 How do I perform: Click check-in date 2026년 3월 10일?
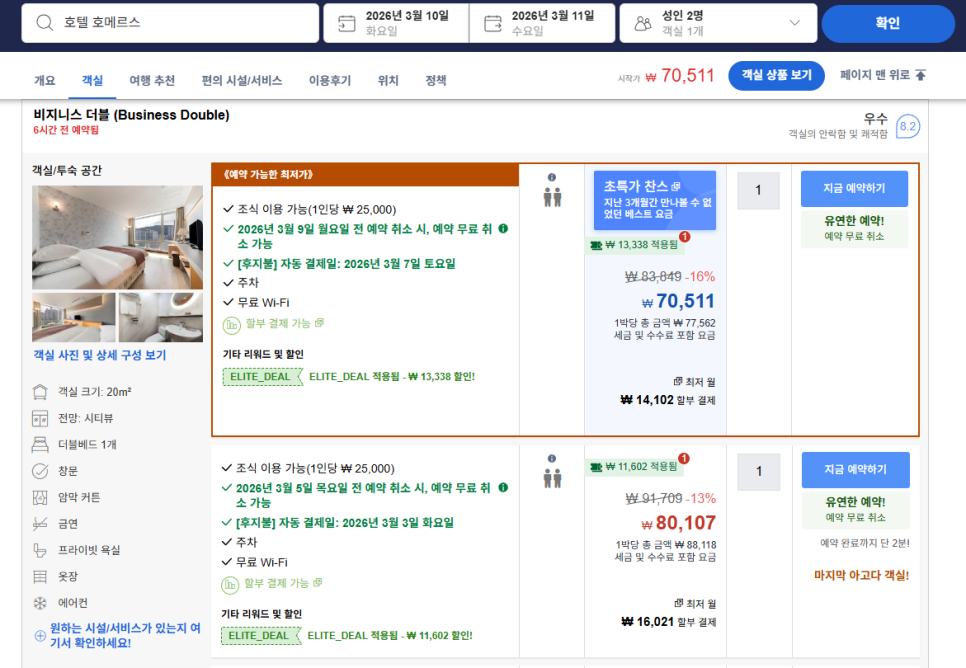pos(396,23)
